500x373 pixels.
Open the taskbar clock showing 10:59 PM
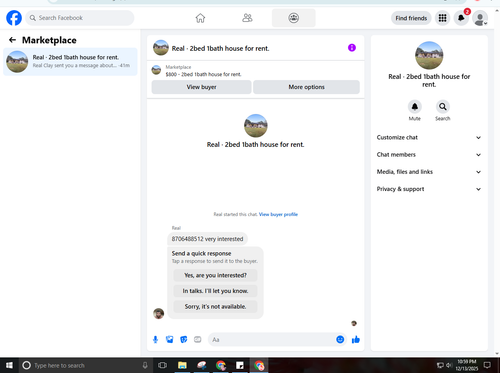[x=467, y=365]
